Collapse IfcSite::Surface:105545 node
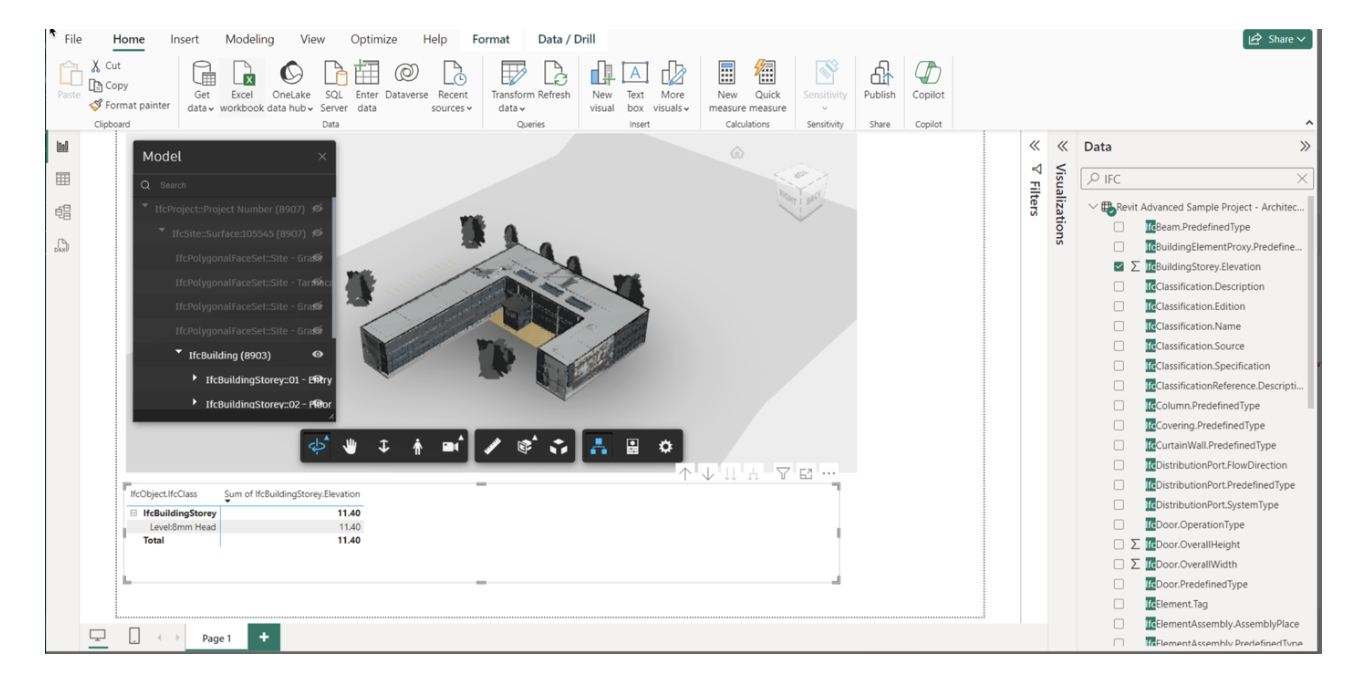 click(163, 232)
